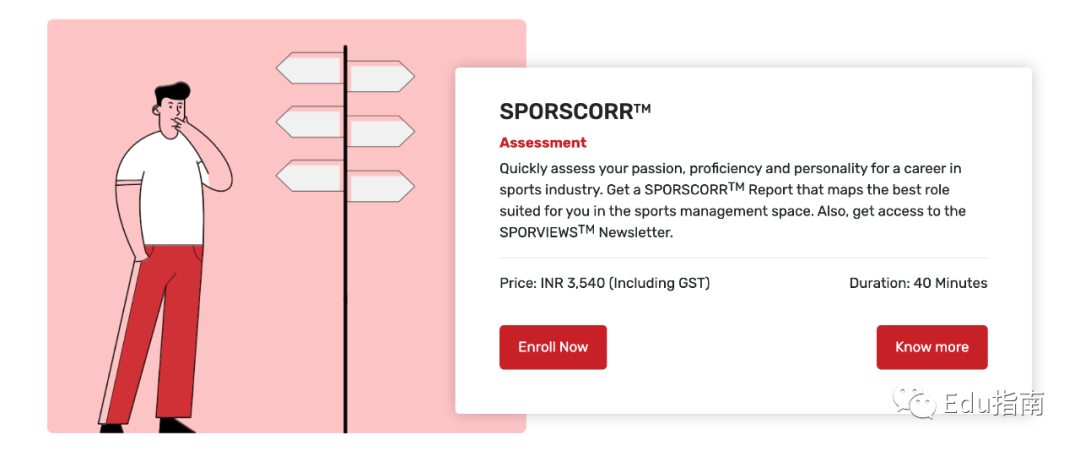
Task: Click the middle-left signpost arrow
Action: (309, 122)
